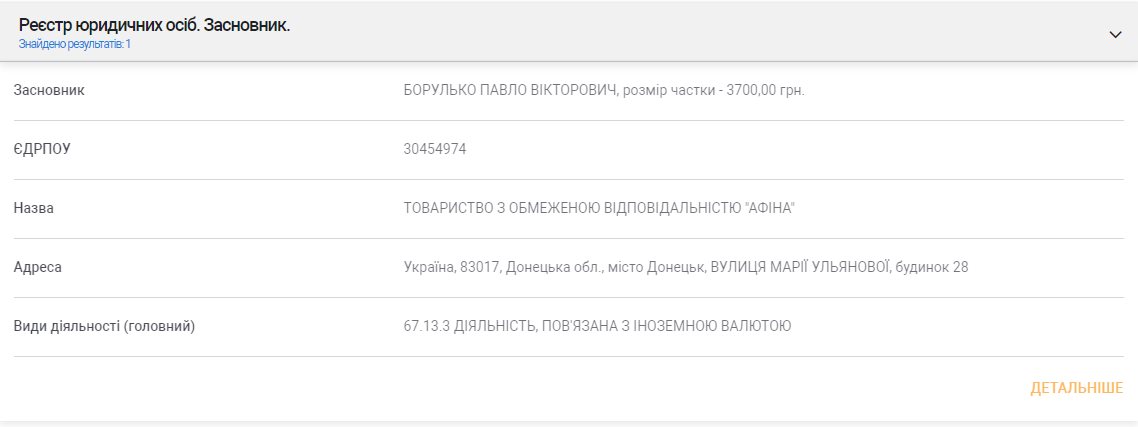Viewport: 1138px width, 427px height.
Task: Click the 'Знайдено результатів: 1' counter text
Action: click(x=75, y=44)
